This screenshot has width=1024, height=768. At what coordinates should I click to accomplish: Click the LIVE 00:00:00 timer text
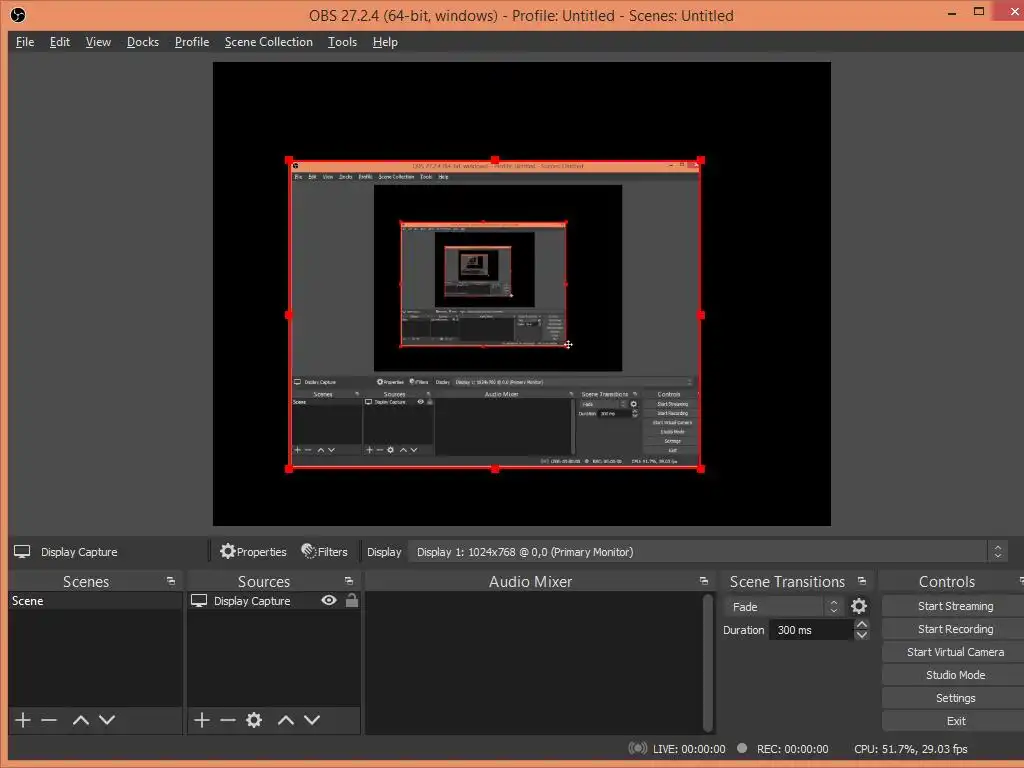click(x=689, y=749)
